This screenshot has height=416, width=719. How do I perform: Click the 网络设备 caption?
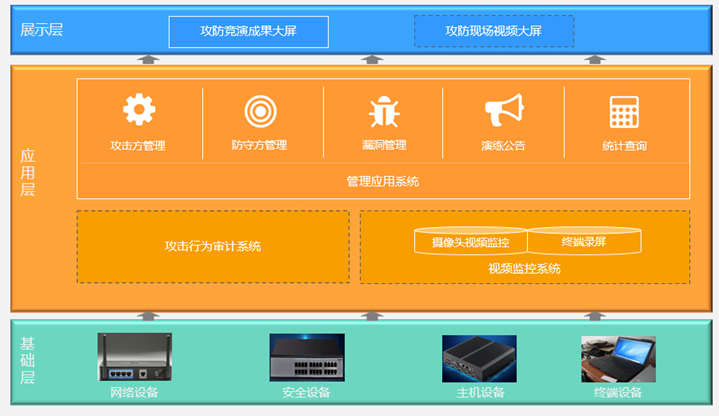(134, 393)
